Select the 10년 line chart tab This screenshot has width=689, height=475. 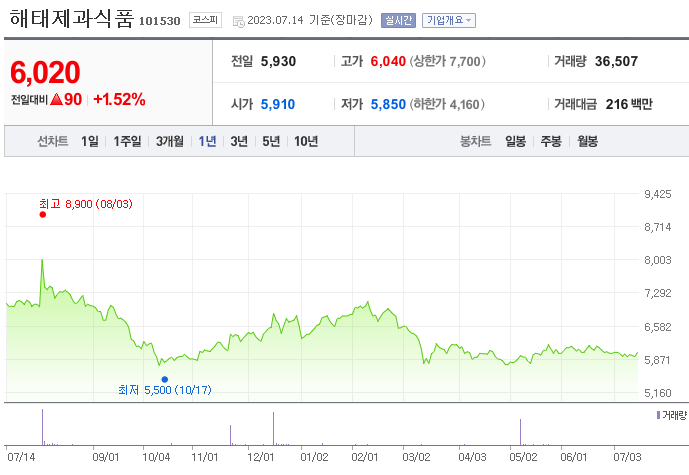(306, 141)
